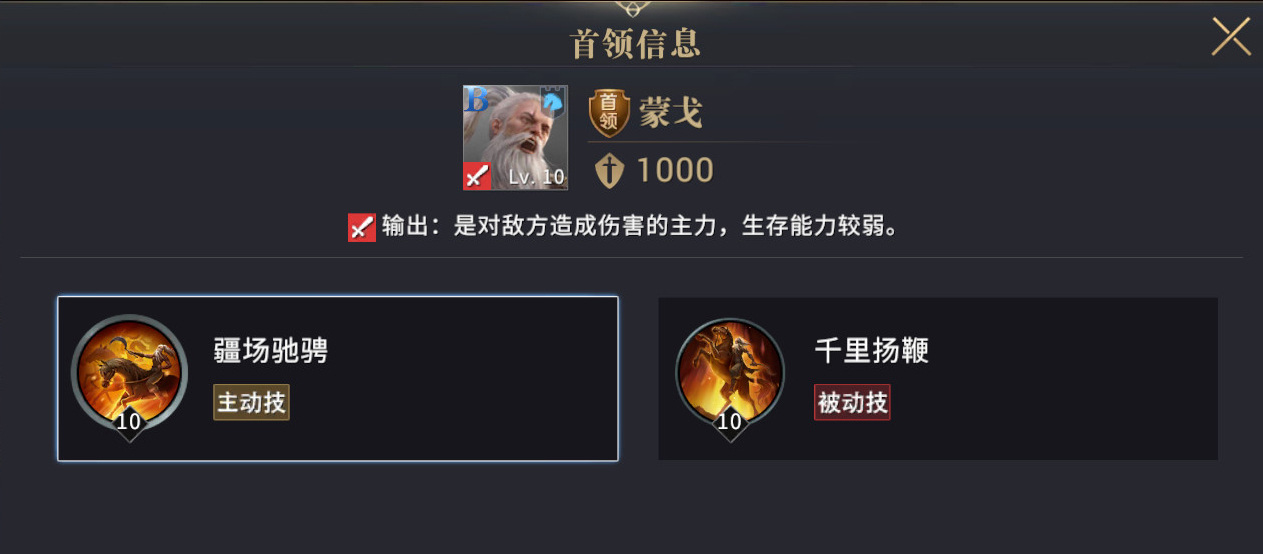The height and width of the screenshot is (554, 1263).
Task: Click the power value 1000
Action: pos(675,171)
